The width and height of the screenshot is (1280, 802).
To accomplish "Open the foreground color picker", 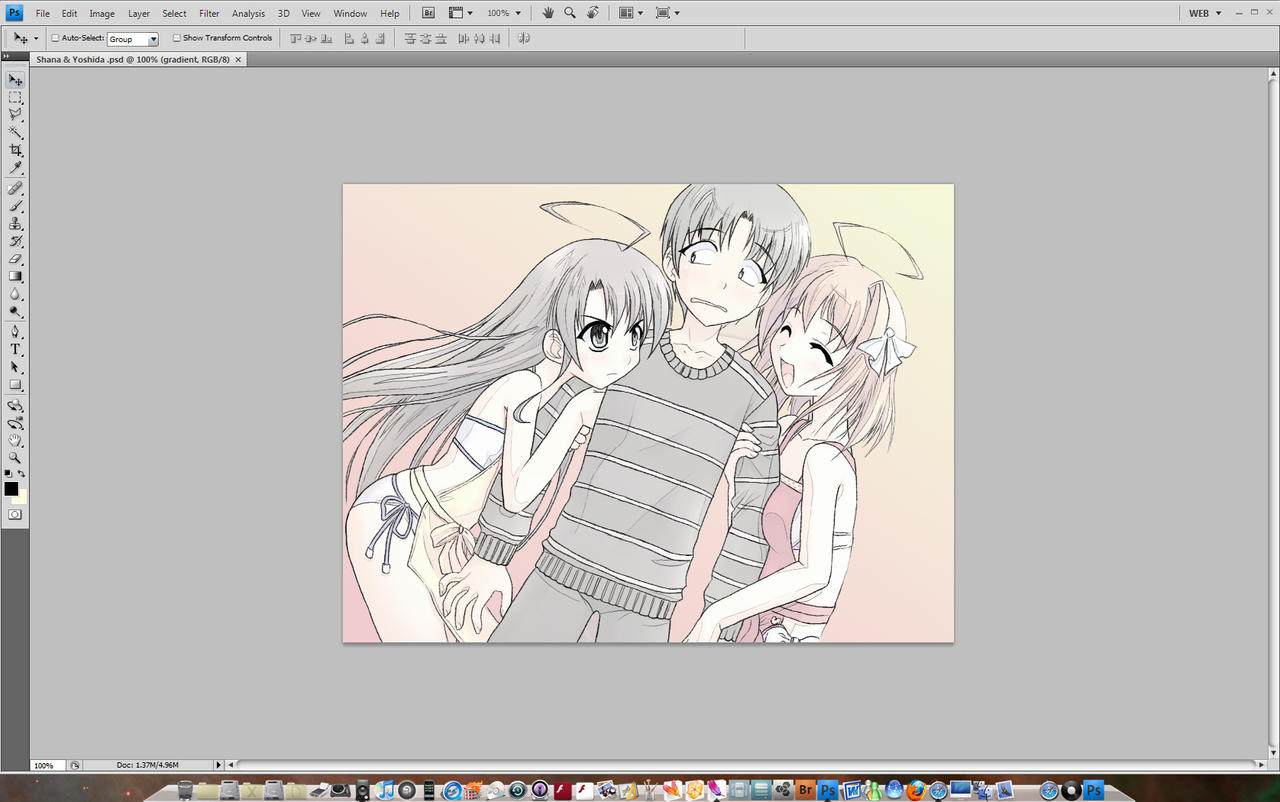I will click(11, 489).
